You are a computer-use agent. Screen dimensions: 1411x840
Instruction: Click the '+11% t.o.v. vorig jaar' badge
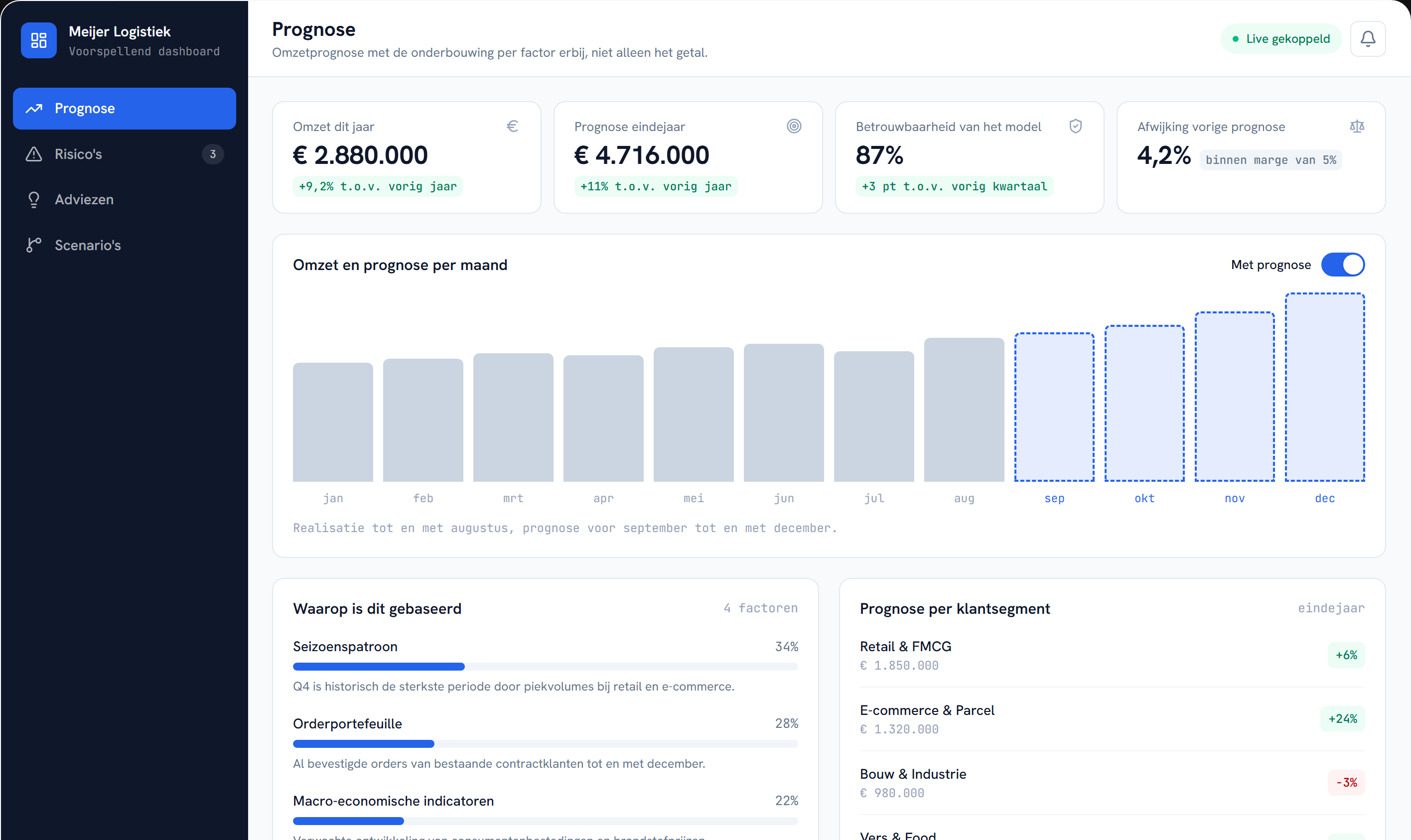[x=655, y=186]
